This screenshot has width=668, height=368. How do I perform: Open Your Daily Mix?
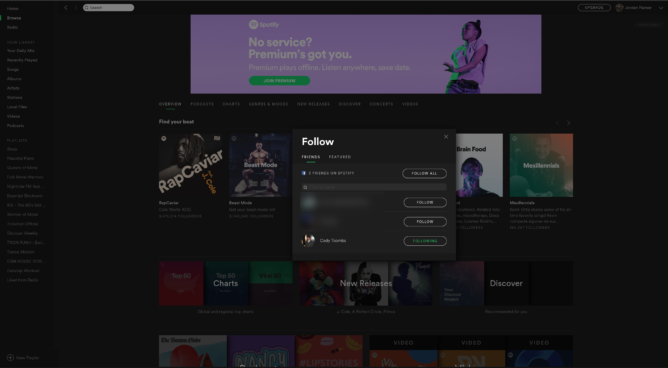click(20, 51)
